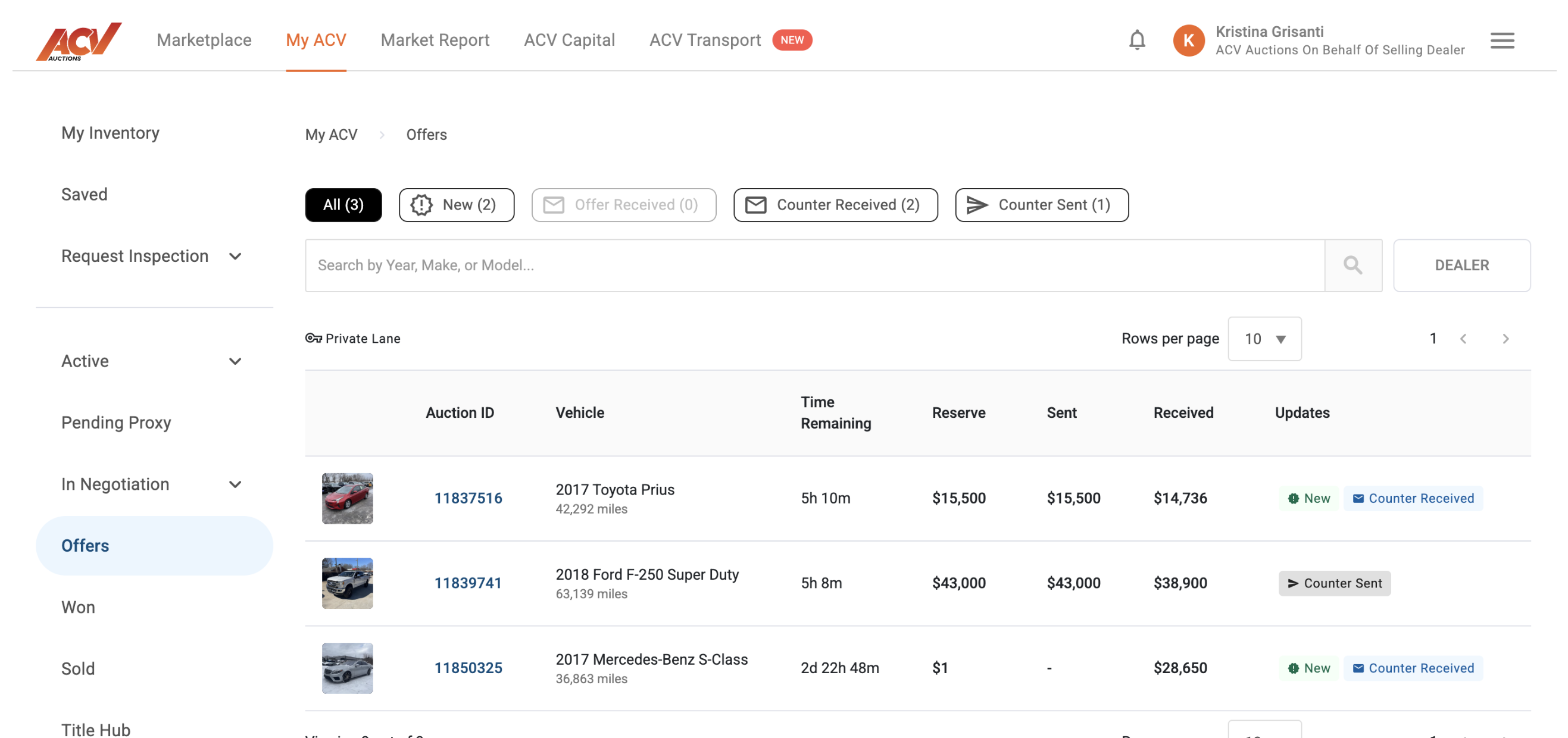Click the Updates column header

tap(1302, 412)
